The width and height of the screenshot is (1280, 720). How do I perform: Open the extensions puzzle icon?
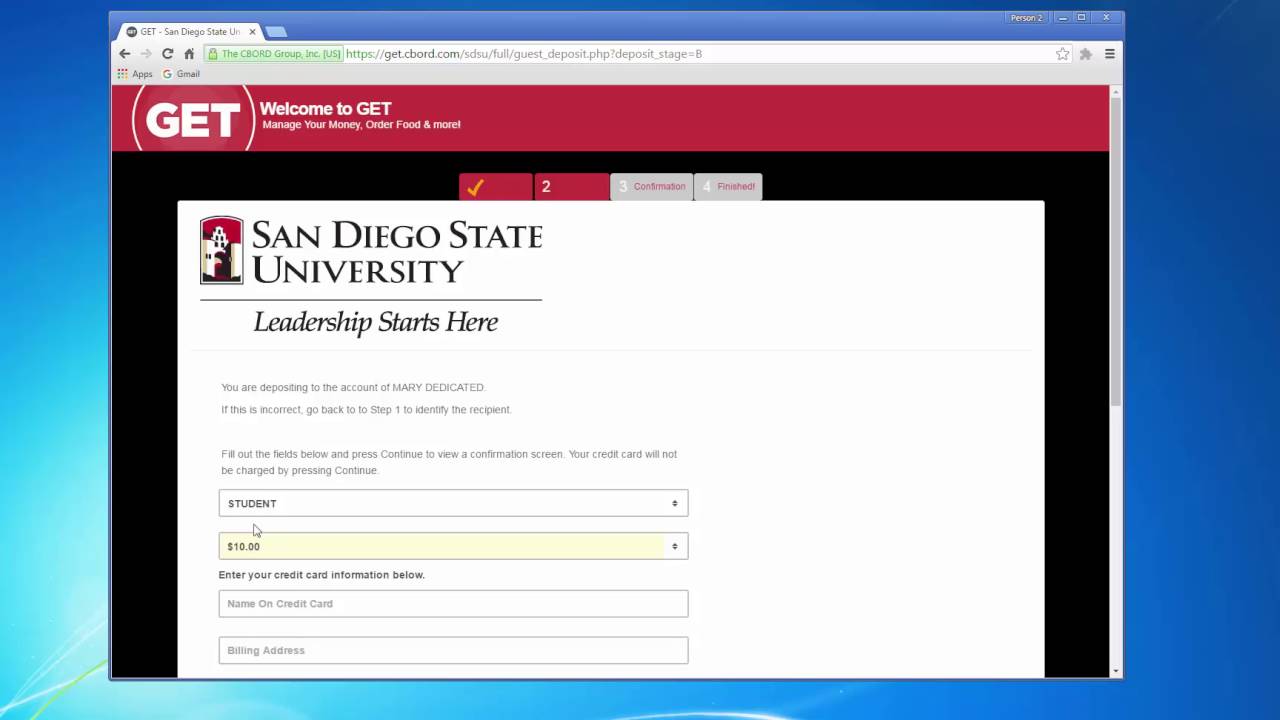point(1085,54)
